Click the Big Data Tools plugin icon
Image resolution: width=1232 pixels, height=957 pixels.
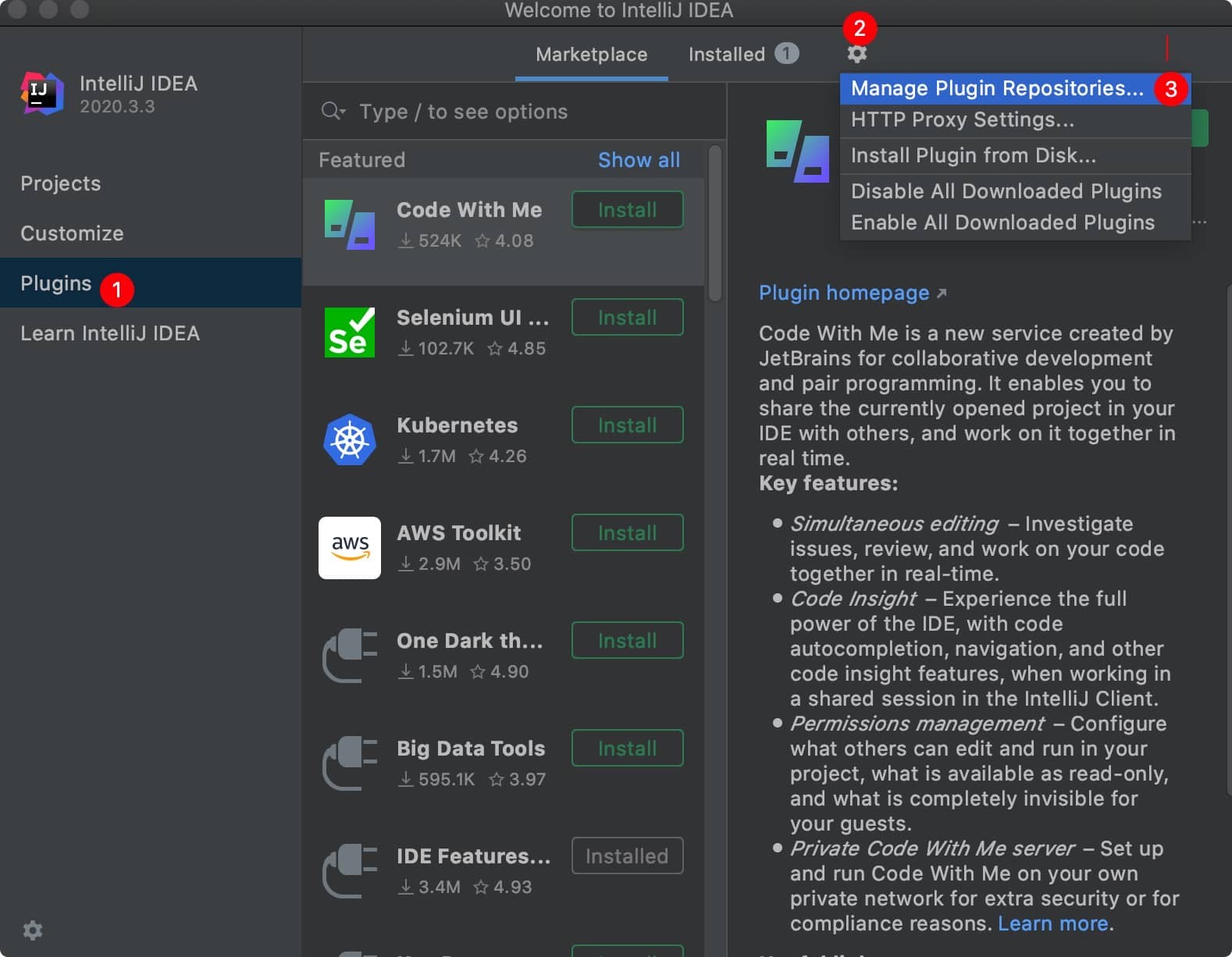click(349, 763)
